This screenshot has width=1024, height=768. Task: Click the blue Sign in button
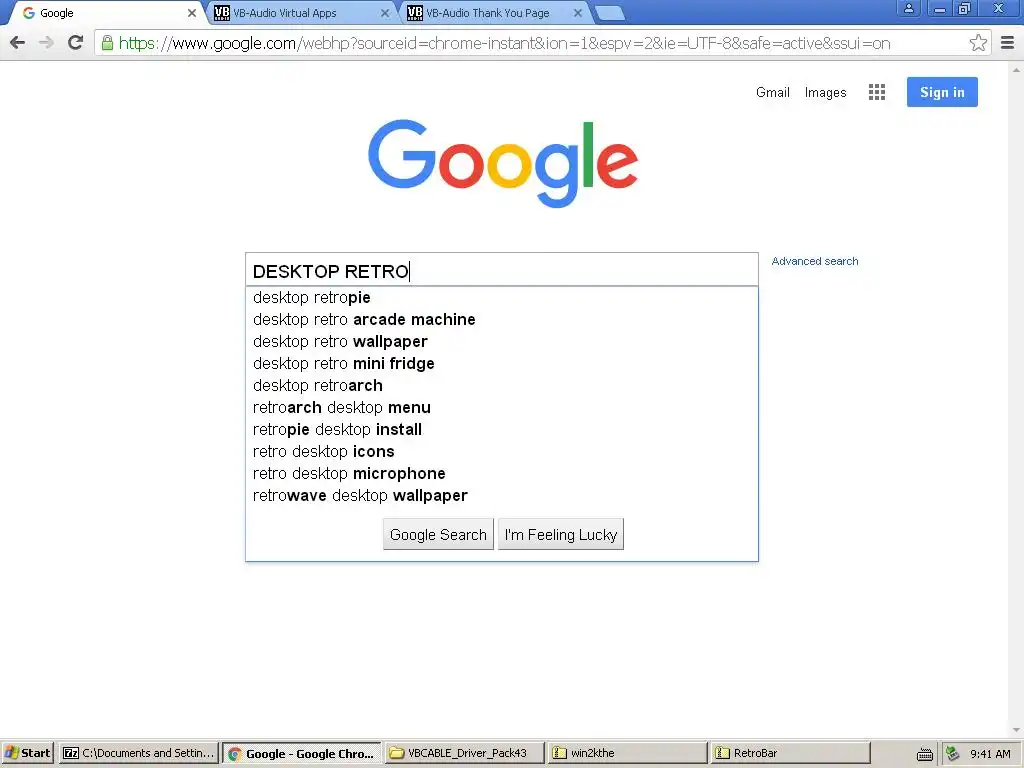click(x=942, y=92)
